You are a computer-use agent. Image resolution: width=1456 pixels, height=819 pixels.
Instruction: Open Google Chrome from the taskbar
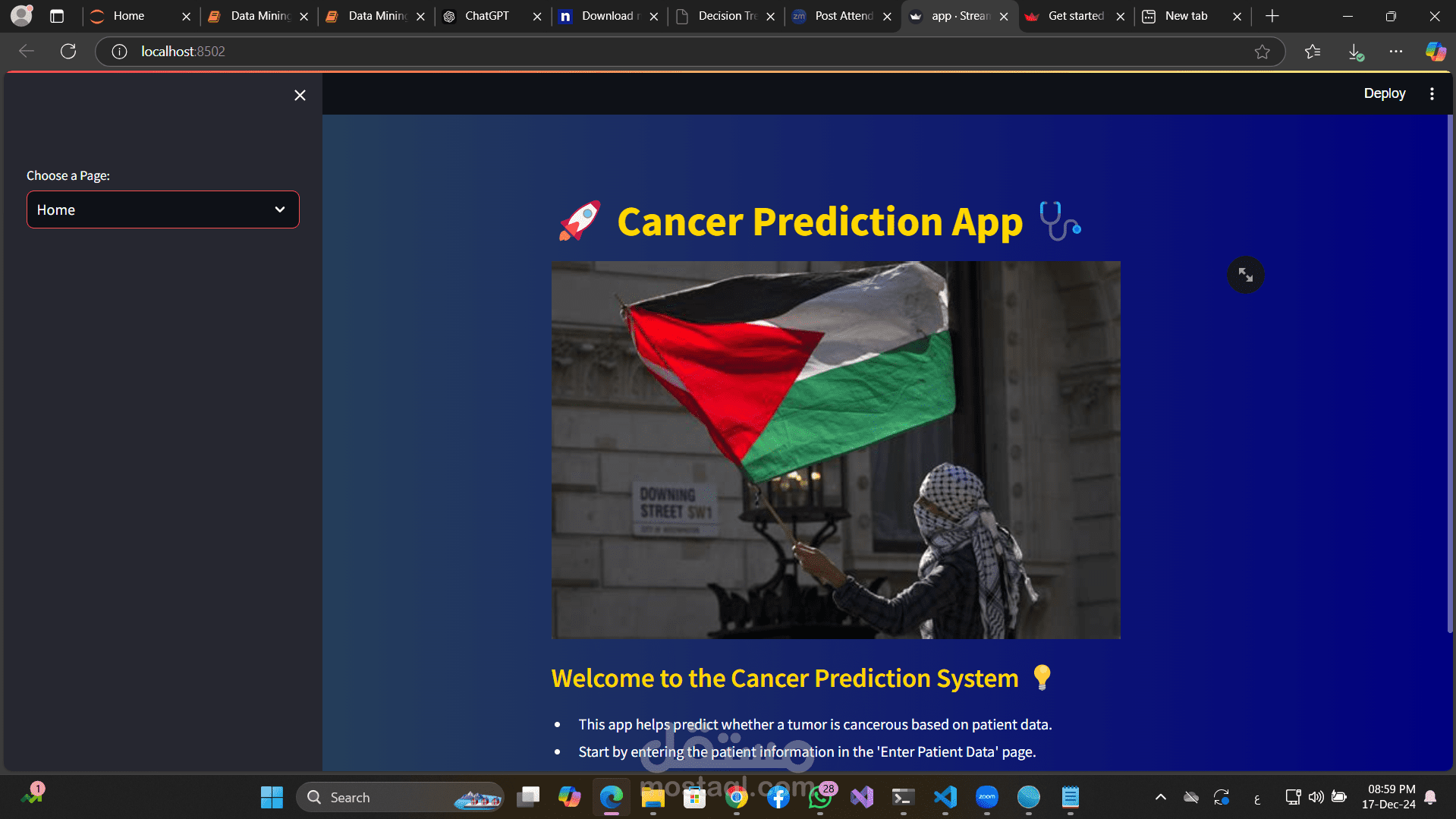click(737, 797)
